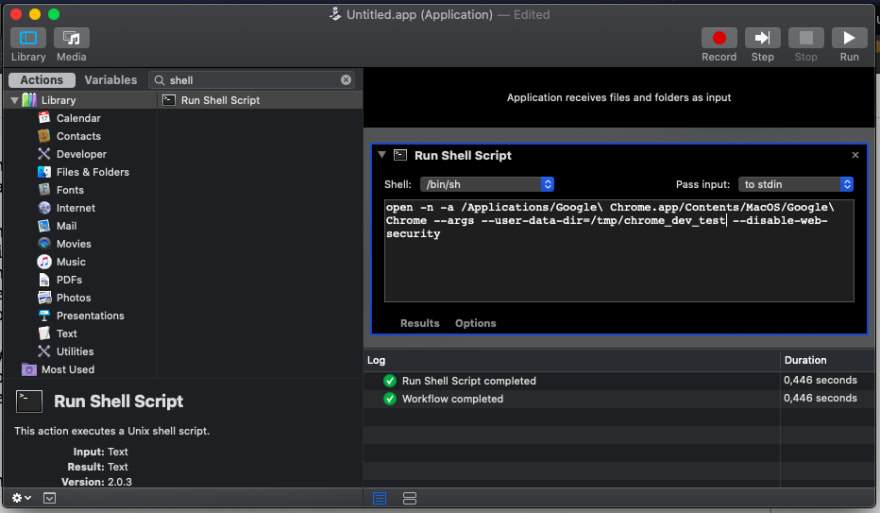The height and width of the screenshot is (513, 880).
Task: Toggle the Library sidebar button
Action: coord(28,38)
